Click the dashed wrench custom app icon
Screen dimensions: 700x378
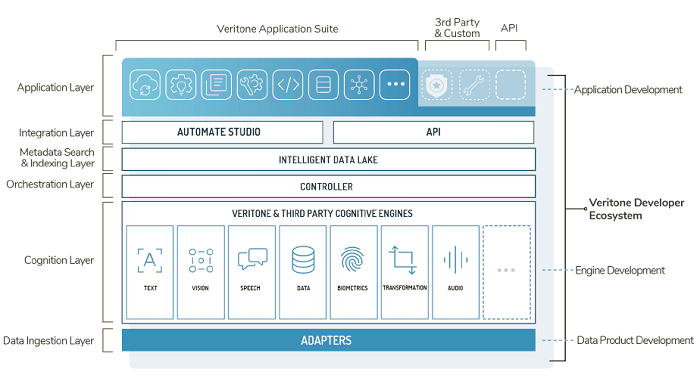(474, 84)
